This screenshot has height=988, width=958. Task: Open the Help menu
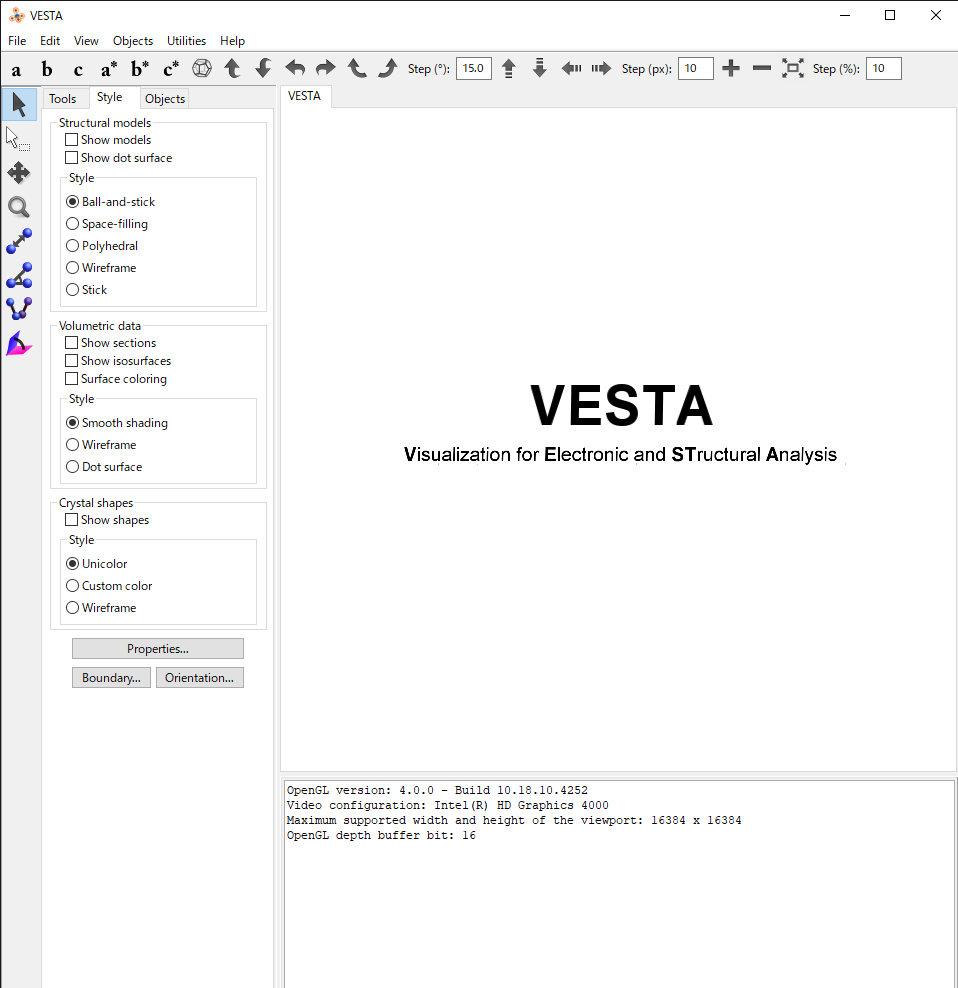point(232,41)
